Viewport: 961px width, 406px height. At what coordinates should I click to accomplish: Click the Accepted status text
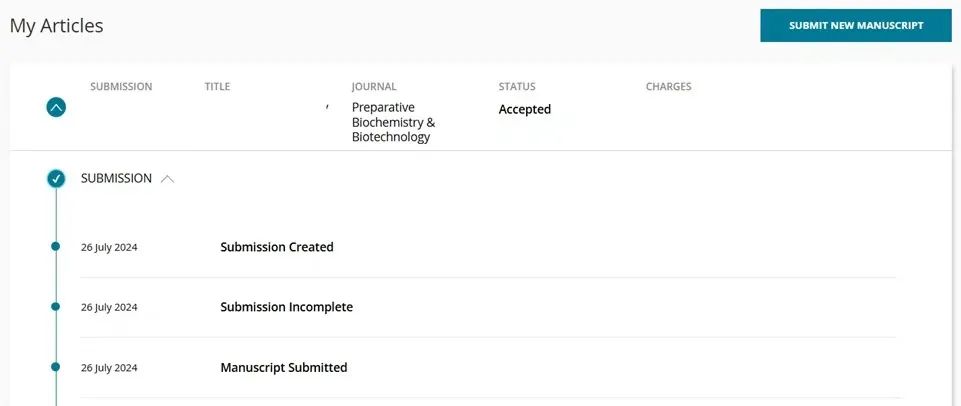[525, 109]
